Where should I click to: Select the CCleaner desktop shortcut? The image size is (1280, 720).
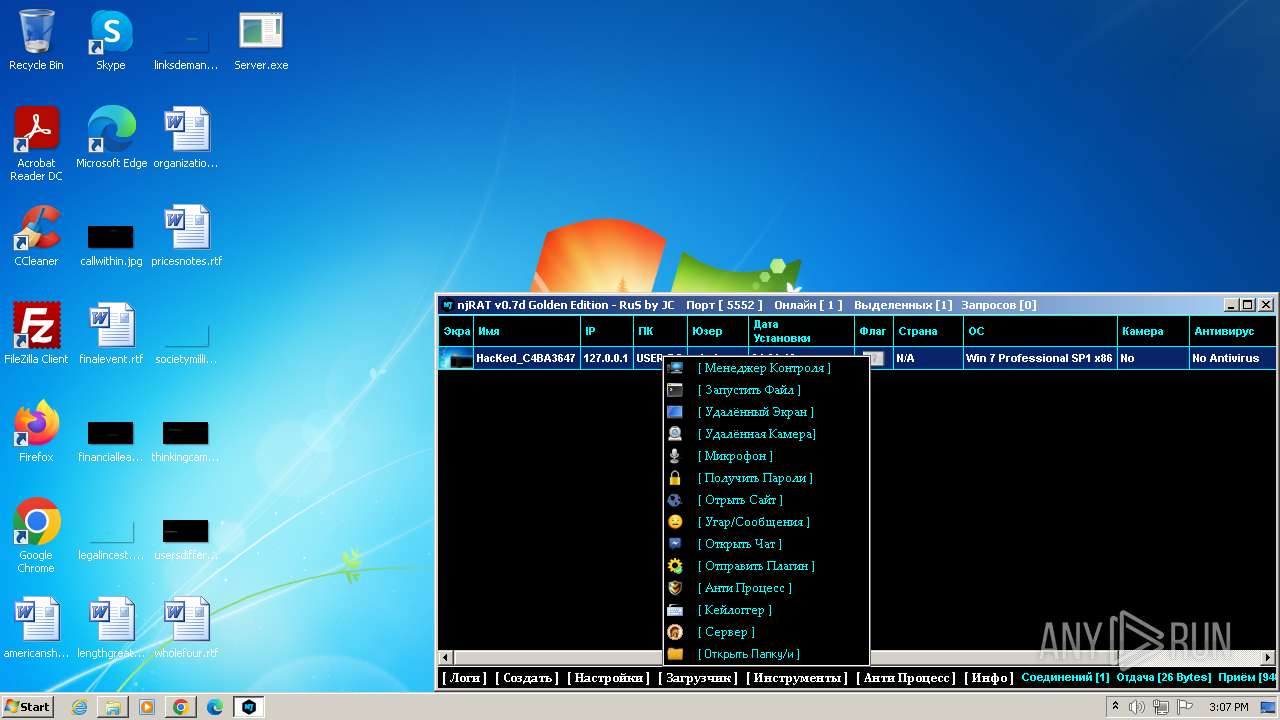pos(36,236)
